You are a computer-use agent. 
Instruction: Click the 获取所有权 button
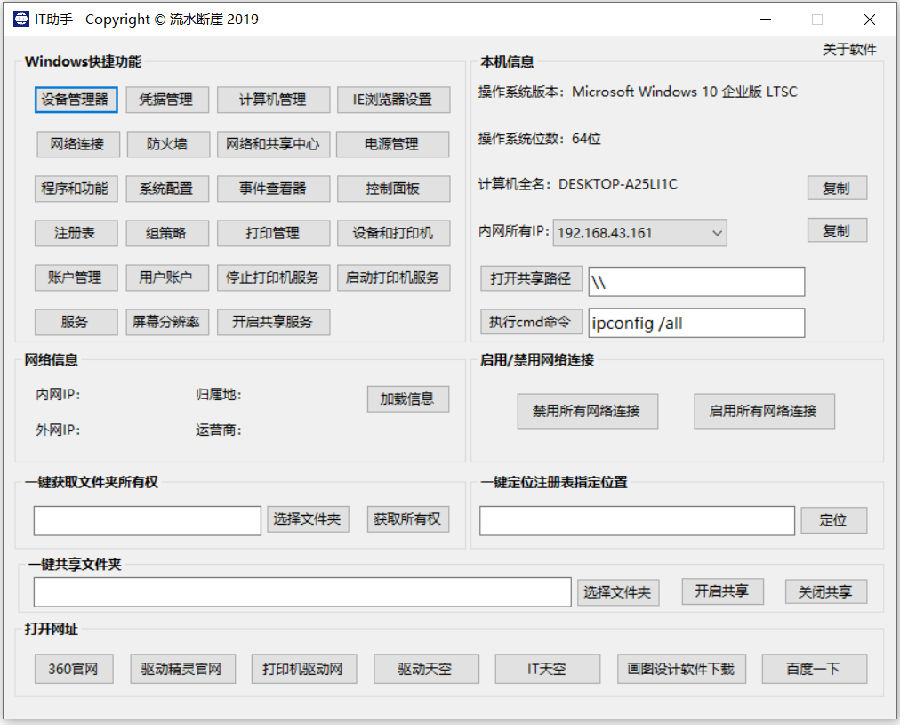[407, 520]
